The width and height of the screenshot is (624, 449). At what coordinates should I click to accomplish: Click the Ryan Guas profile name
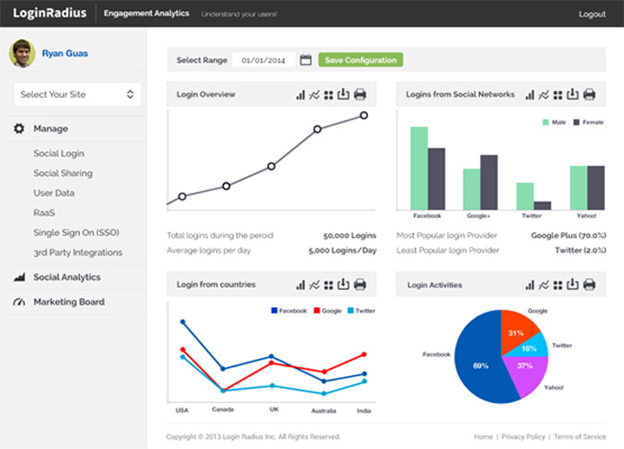click(x=65, y=53)
